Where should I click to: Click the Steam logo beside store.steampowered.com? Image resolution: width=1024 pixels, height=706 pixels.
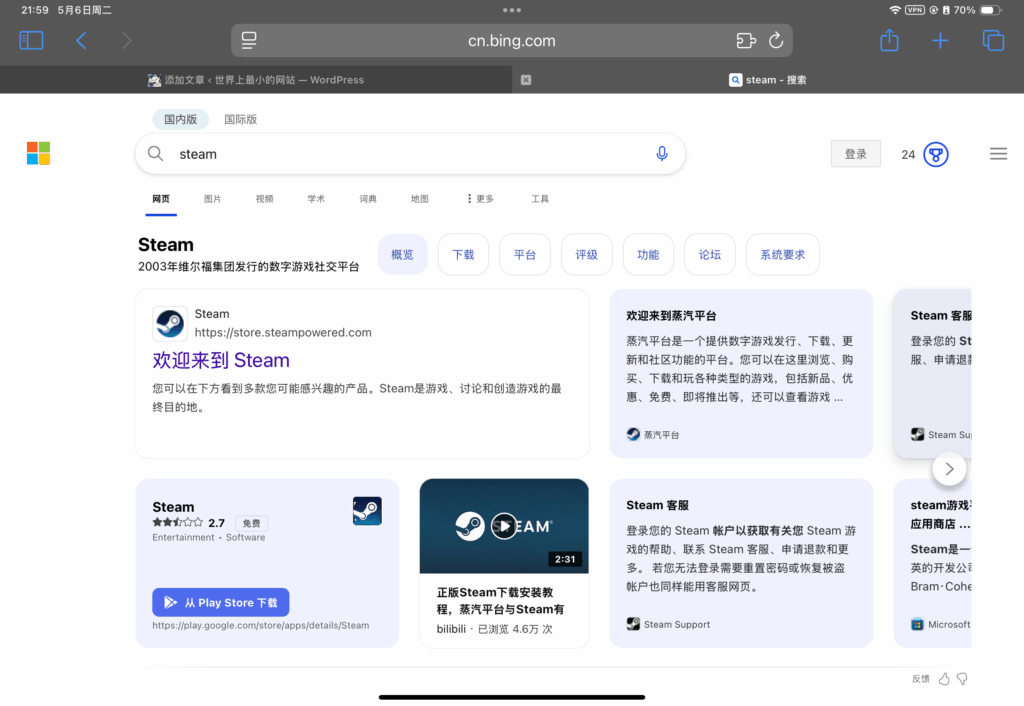(170, 323)
